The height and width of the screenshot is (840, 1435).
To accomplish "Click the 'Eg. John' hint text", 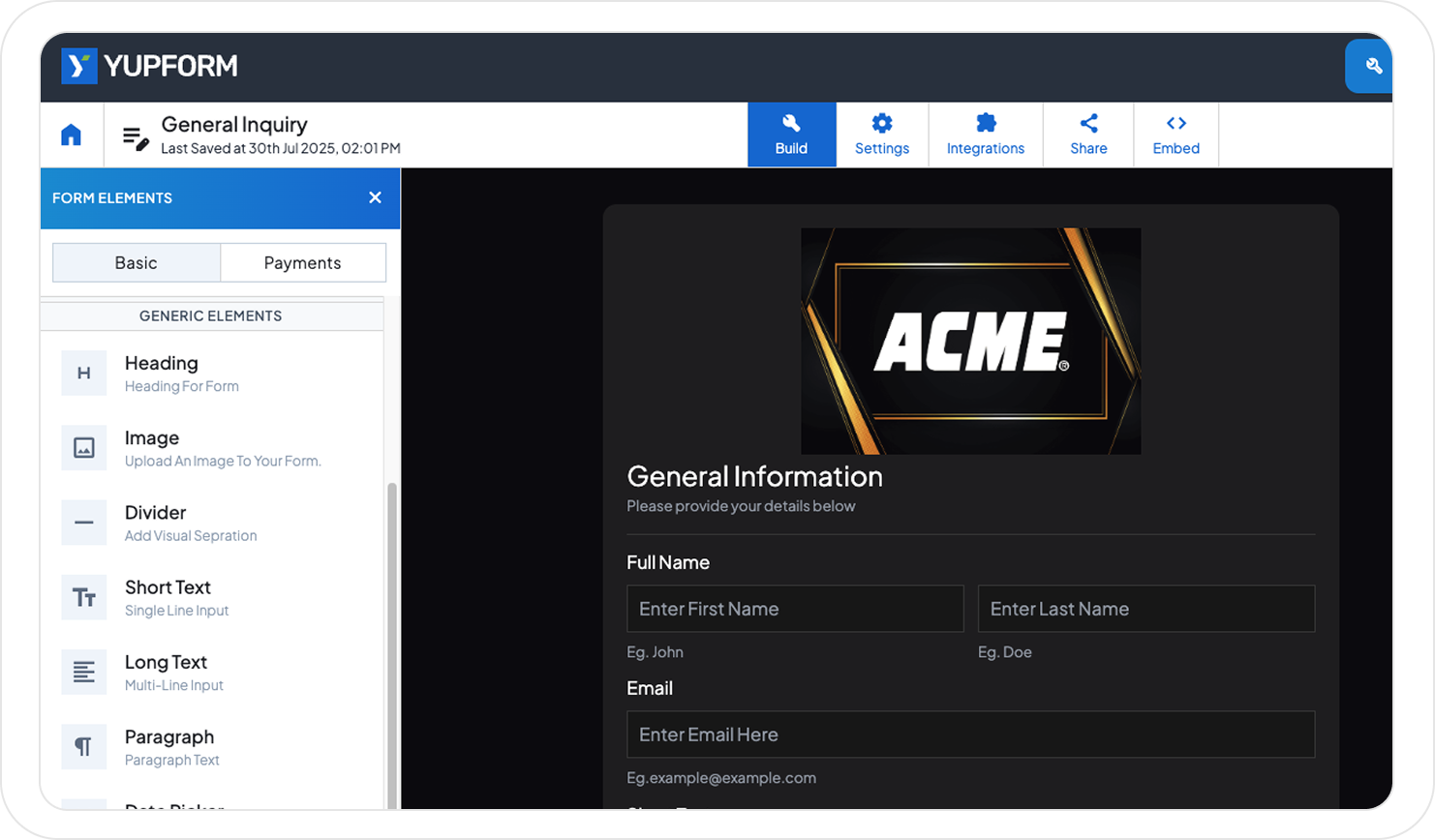I will pos(655,652).
